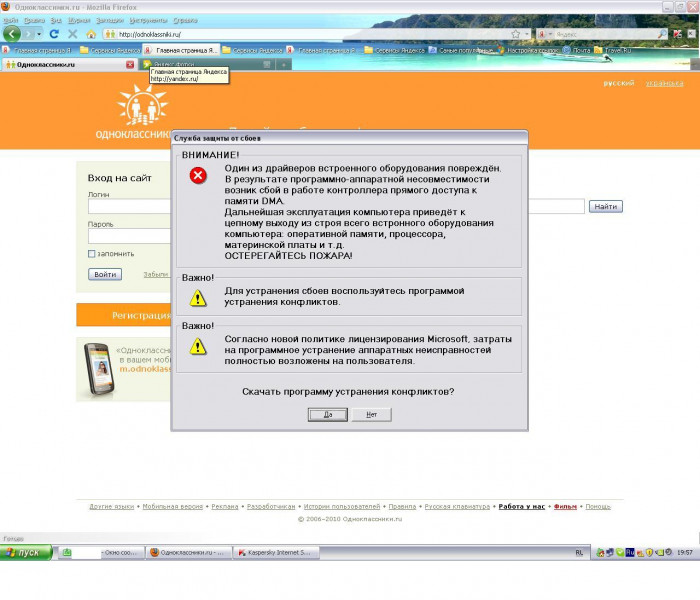Click the red error icon in dialog

198,175
